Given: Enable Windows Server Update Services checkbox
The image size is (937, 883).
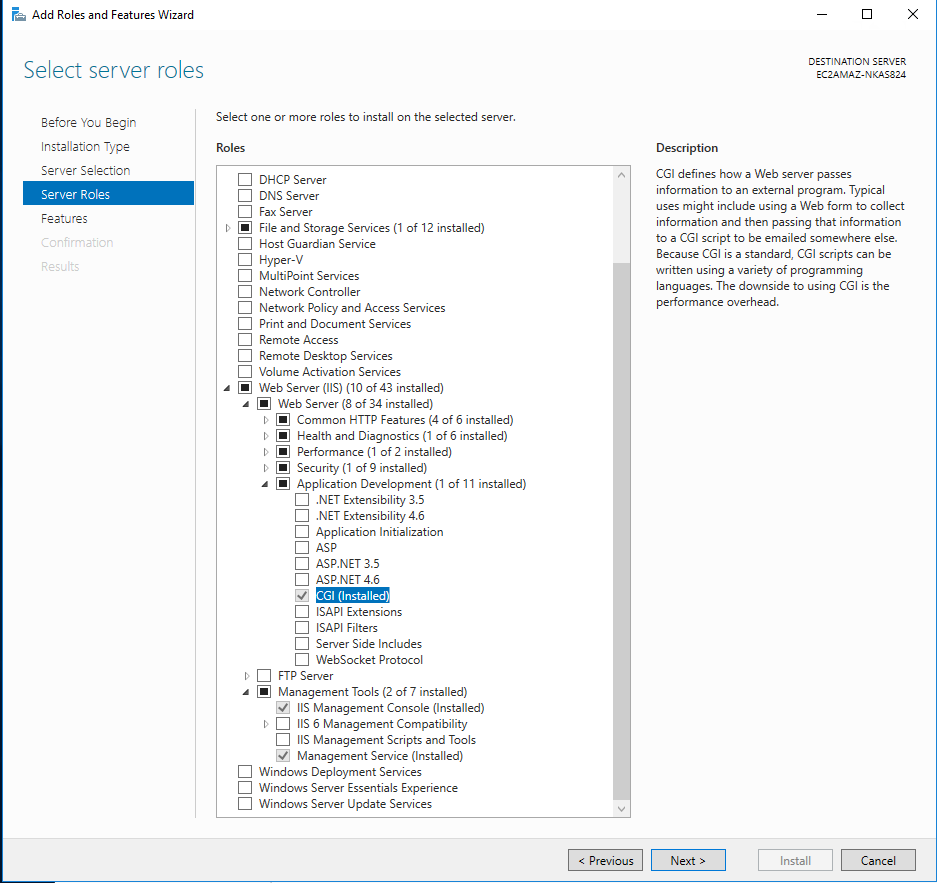Looking at the screenshot, I should [x=245, y=804].
